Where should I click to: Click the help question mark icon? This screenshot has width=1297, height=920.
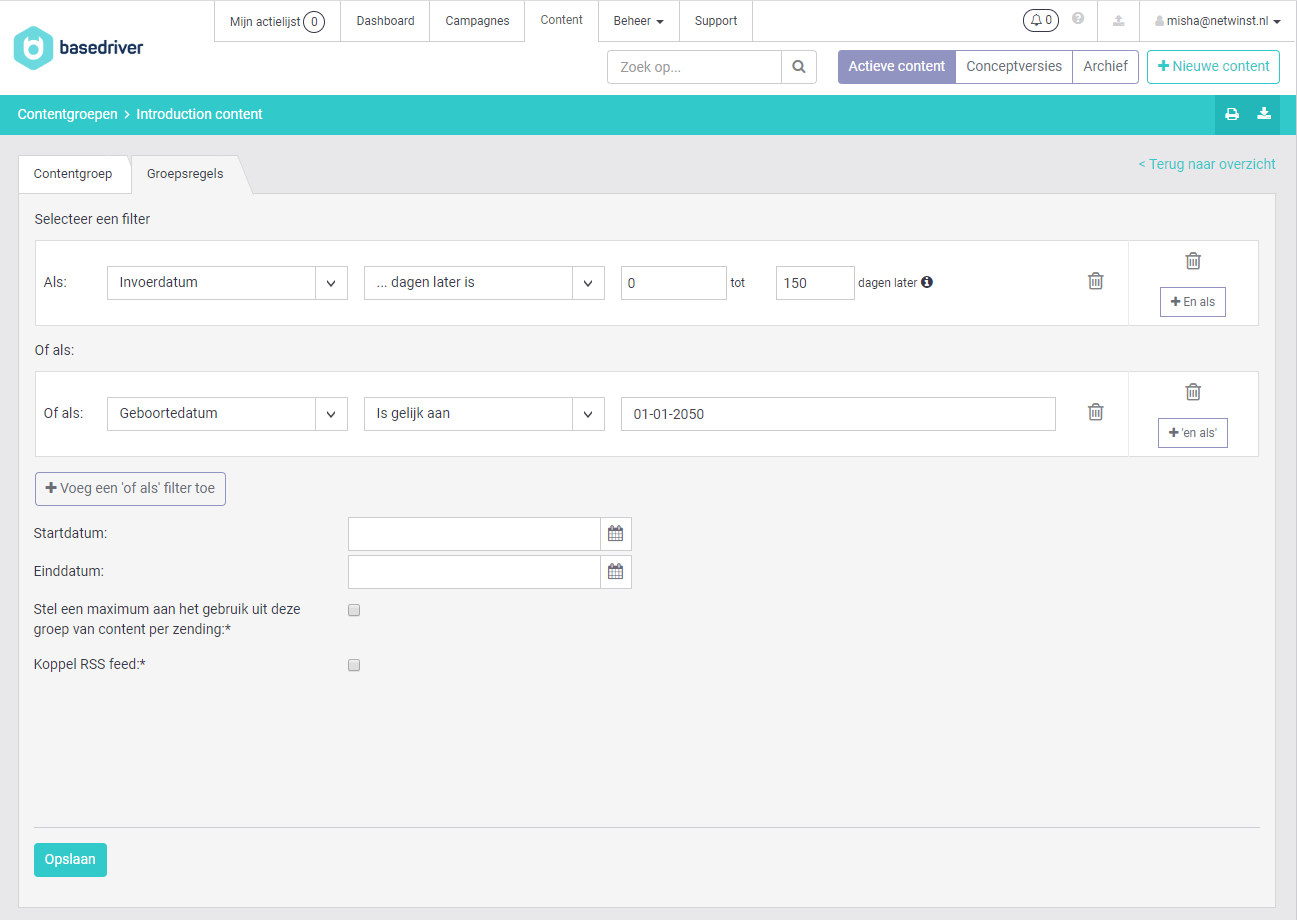[1078, 18]
